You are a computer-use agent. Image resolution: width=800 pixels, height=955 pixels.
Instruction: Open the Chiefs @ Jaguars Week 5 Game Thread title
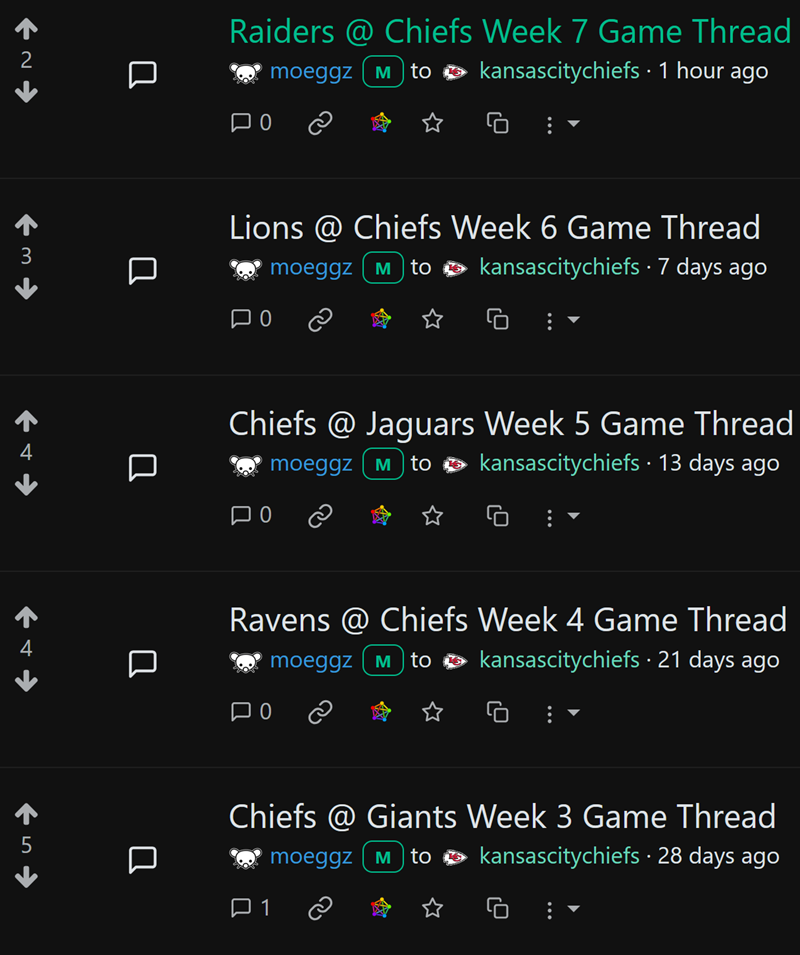pyautogui.click(x=510, y=424)
